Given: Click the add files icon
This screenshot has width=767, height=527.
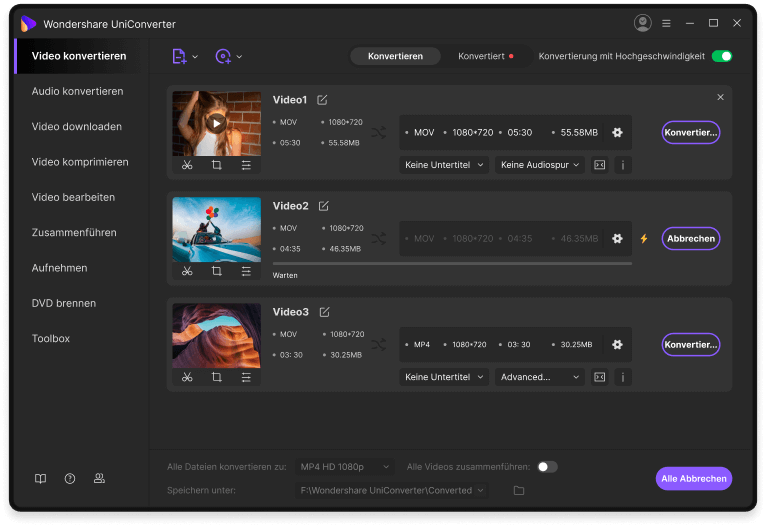Looking at the screenshot, I should 179,57.
